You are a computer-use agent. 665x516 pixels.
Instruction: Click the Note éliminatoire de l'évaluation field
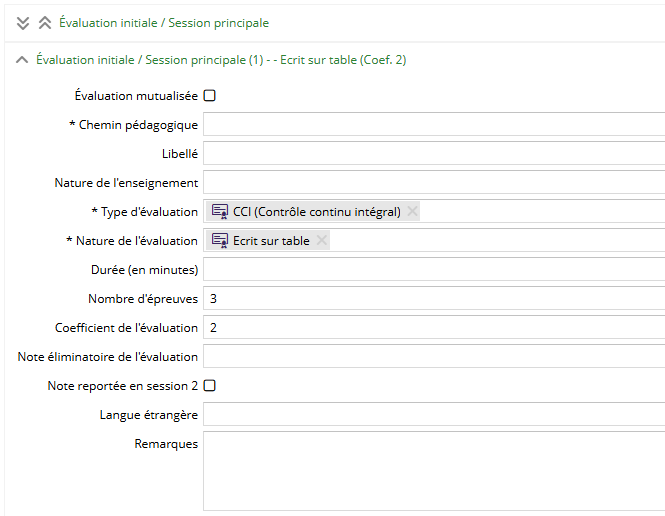[x=434, y=357]
